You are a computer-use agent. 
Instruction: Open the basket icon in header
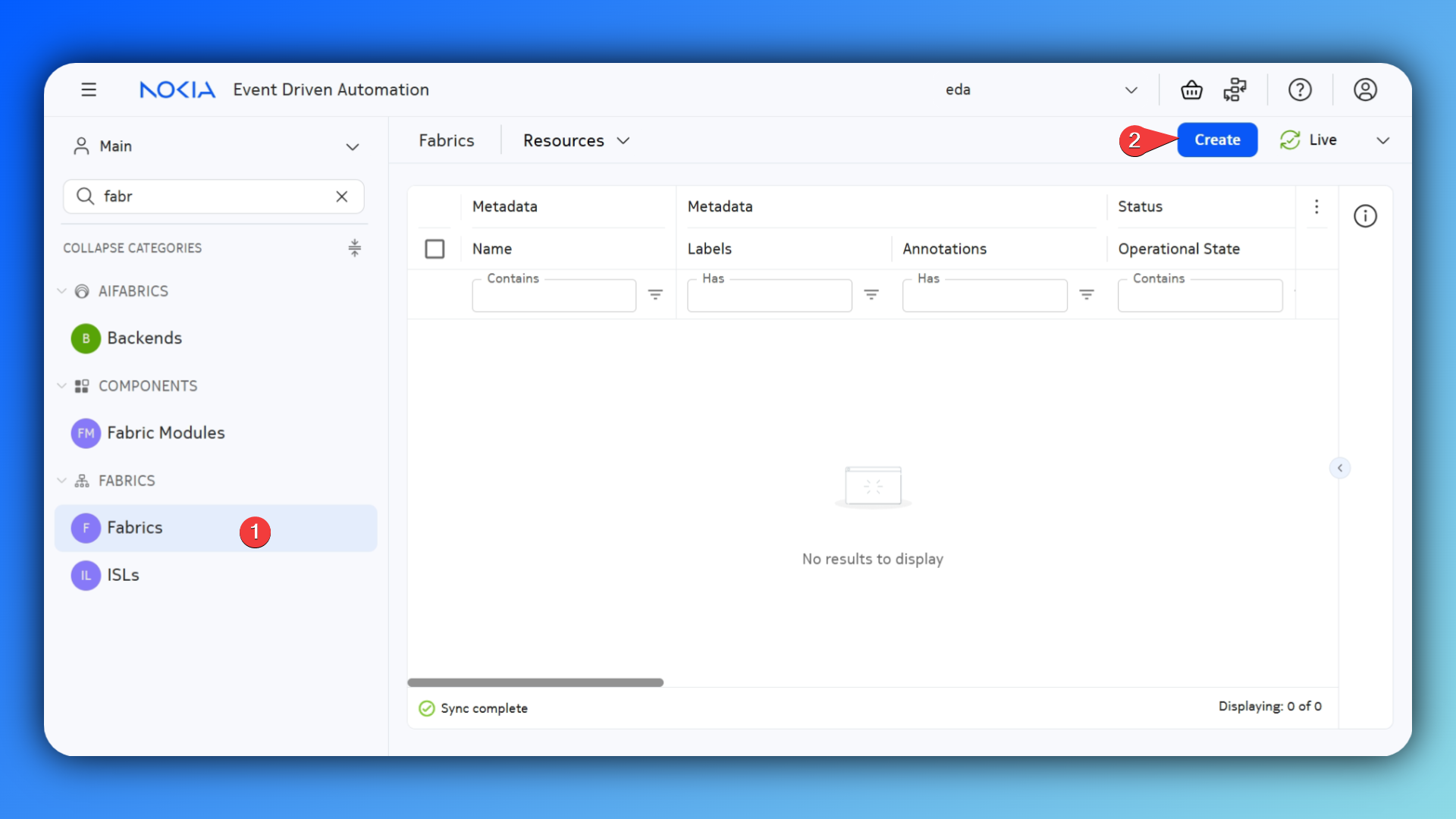click(1191, 89)
